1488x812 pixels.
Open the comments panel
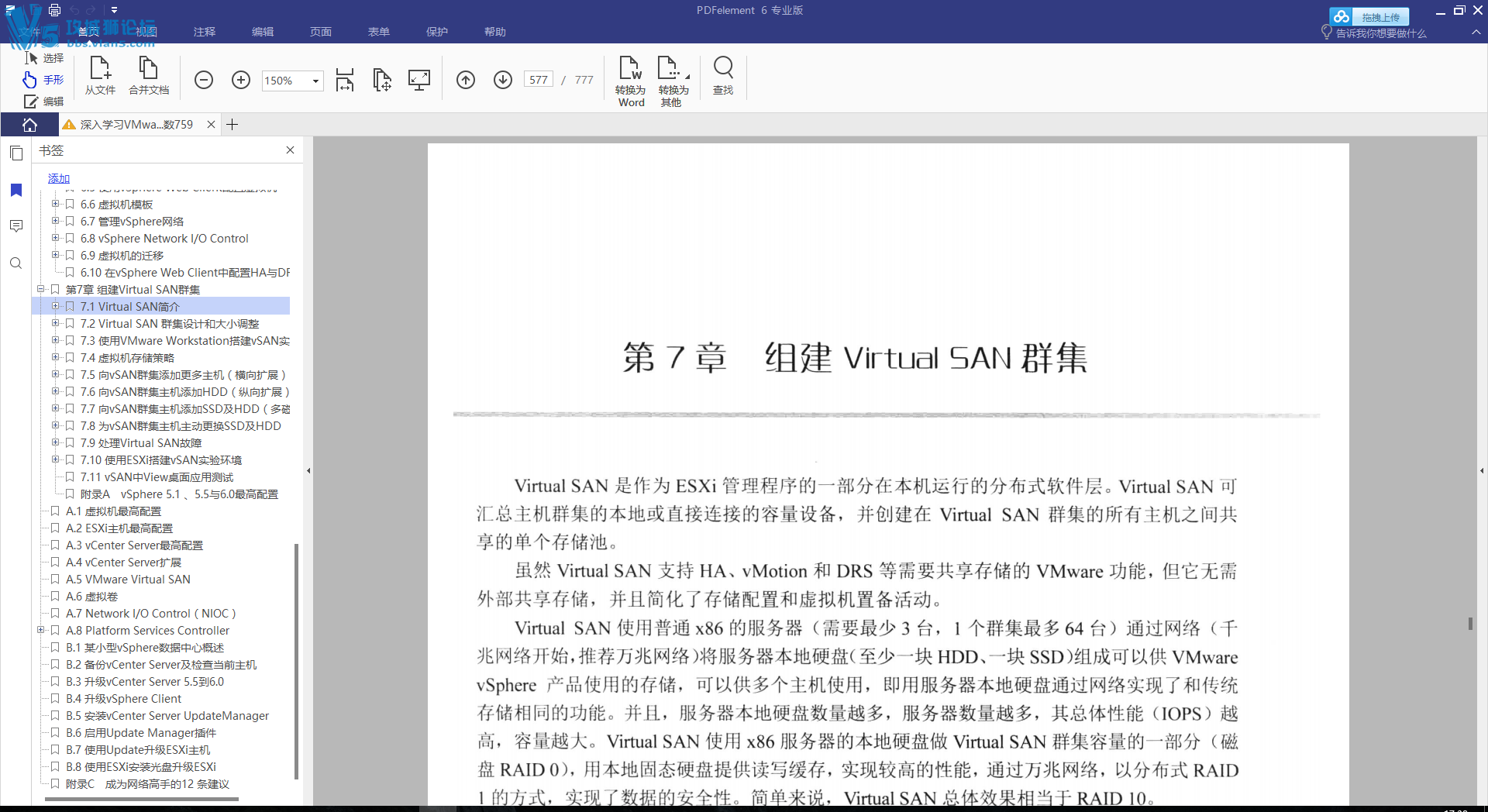[x=16, y=225]
